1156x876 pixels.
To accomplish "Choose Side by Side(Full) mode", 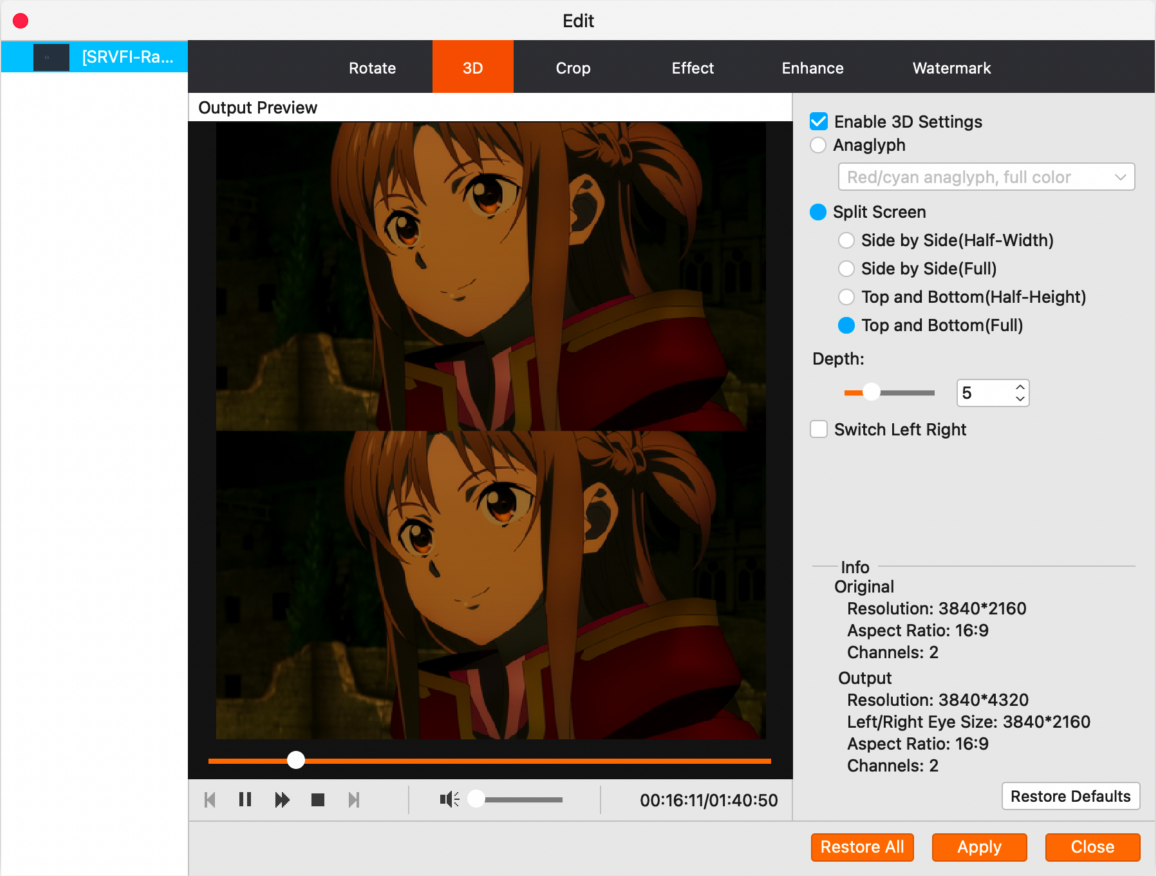I will click(x=846, y=269).
